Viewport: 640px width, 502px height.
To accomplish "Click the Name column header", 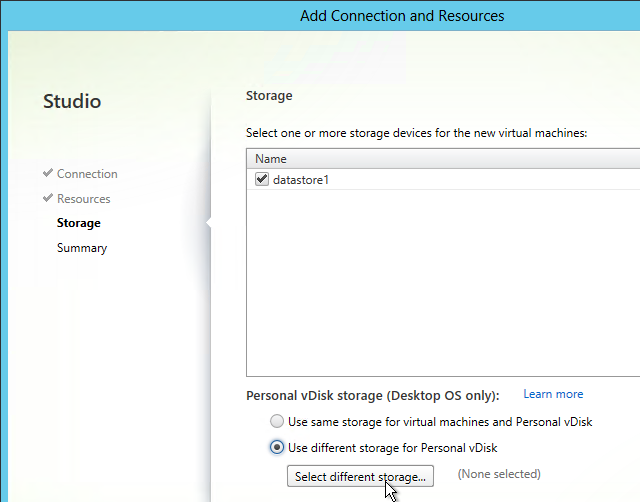I will click(x=270, y=159).
